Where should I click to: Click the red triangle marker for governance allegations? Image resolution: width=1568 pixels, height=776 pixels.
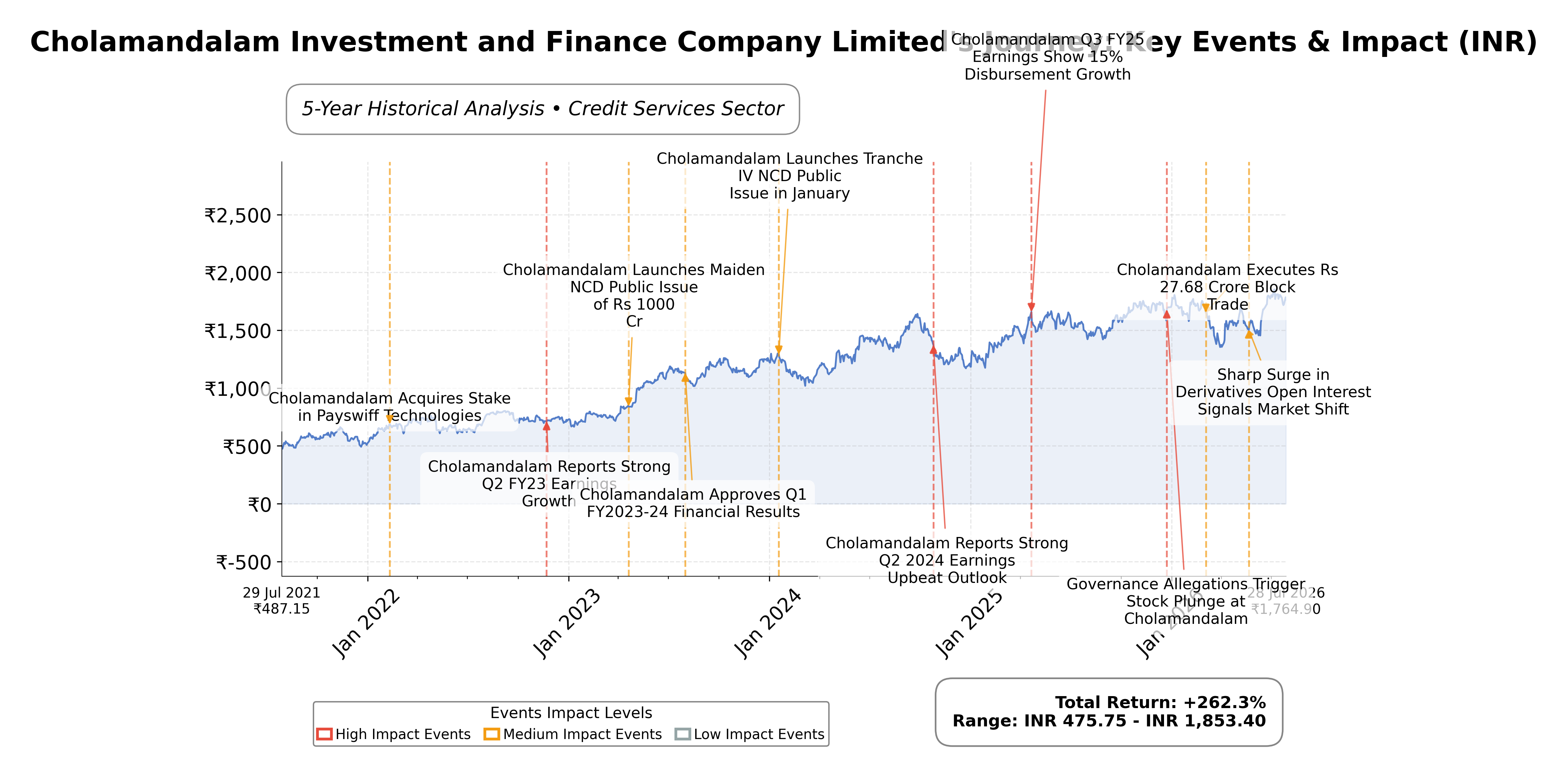1166,314
